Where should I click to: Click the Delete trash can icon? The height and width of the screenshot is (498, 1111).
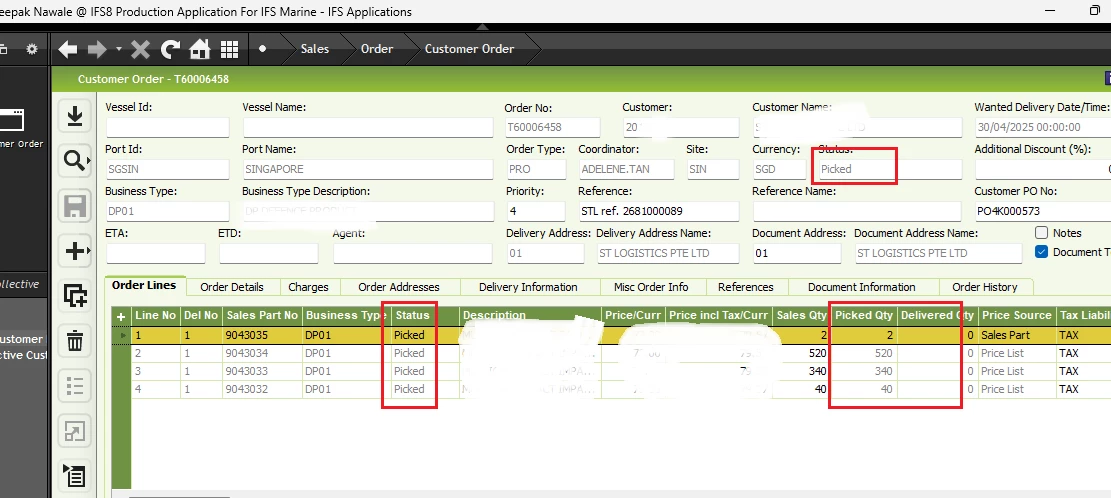pos(75,341)
